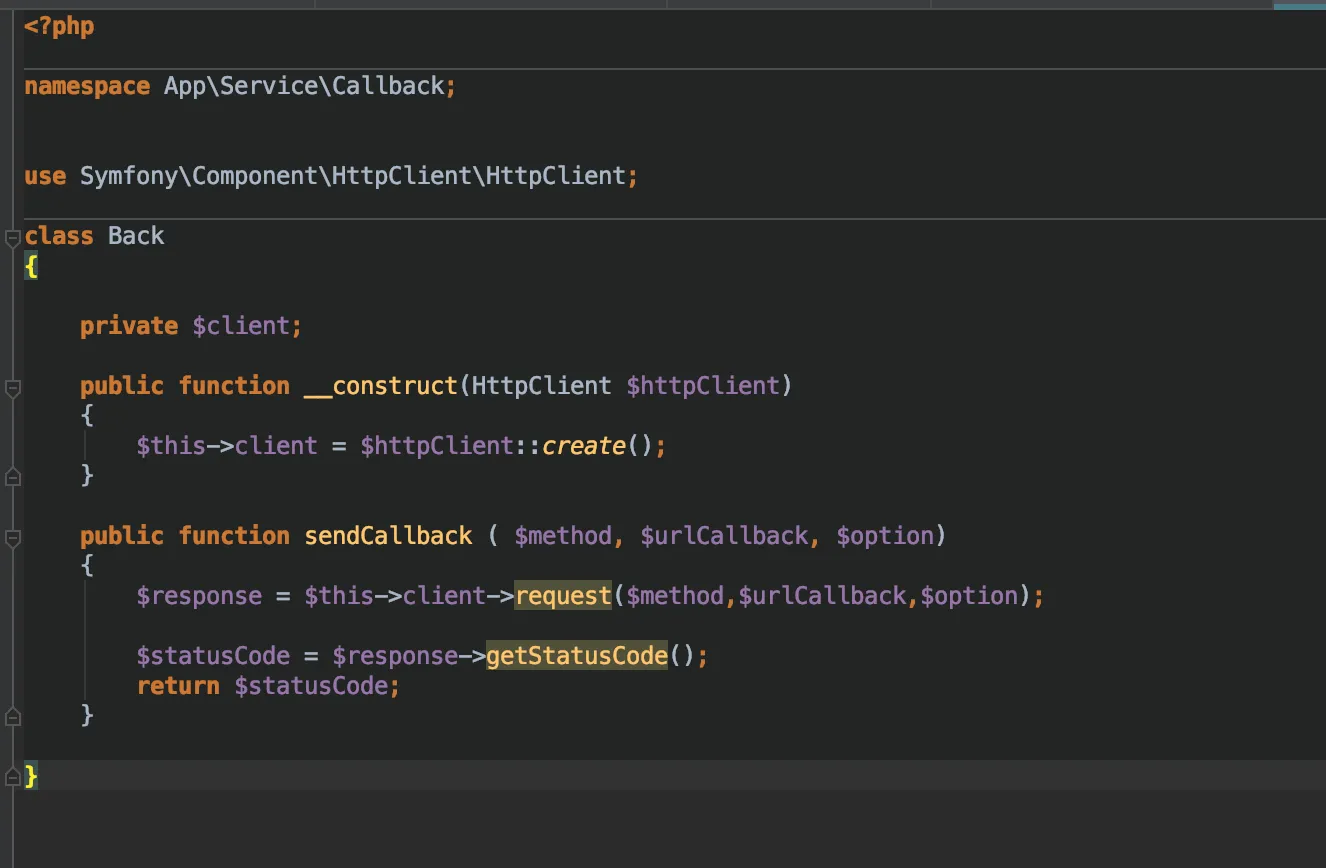Place cursor on the <?php opening tag
The image size is (1326, 868).
(x=59, y=26)
